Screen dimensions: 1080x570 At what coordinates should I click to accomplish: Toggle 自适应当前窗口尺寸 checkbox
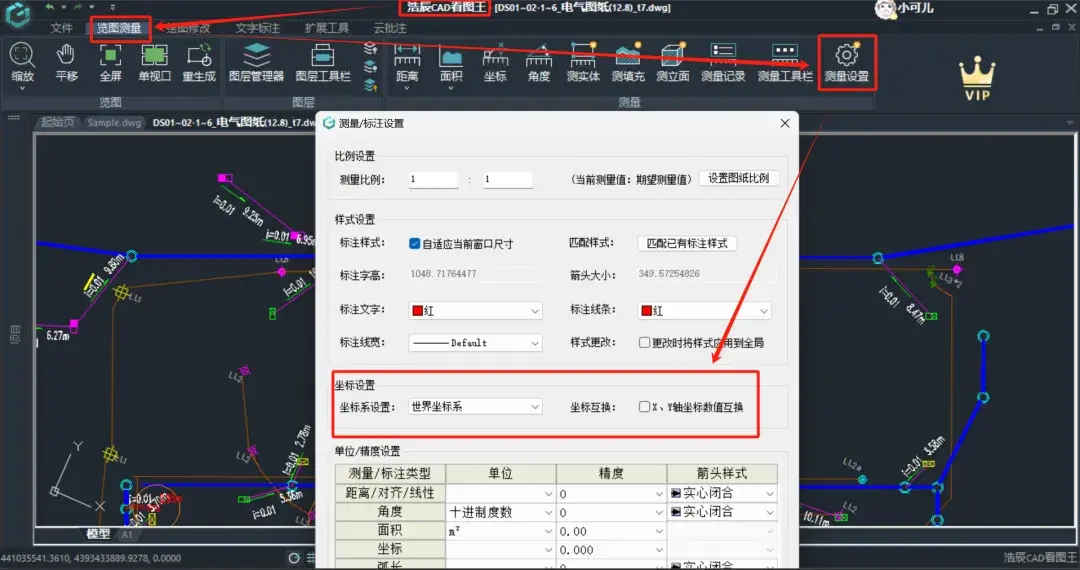tap(414, 244)
